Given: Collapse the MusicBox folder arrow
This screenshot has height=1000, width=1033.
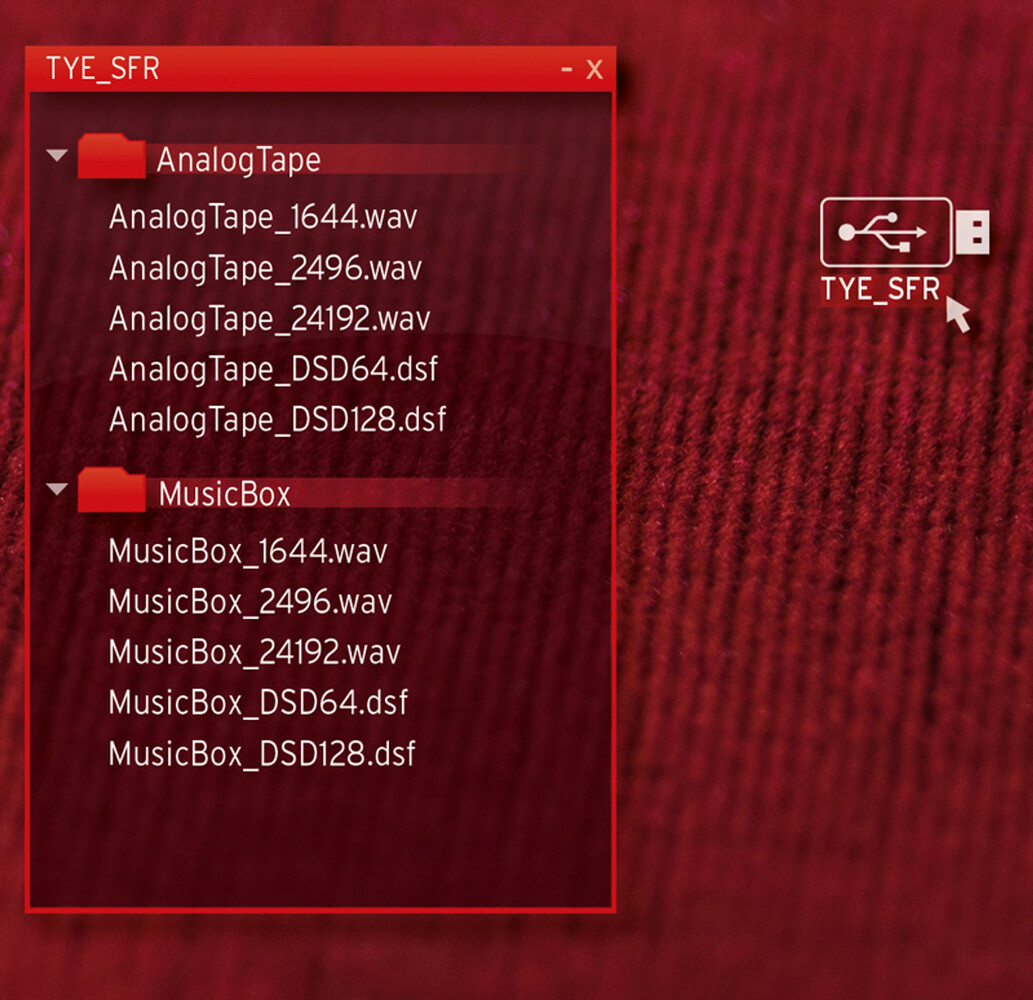Looking at the screenshot, I should pos(57,489).
